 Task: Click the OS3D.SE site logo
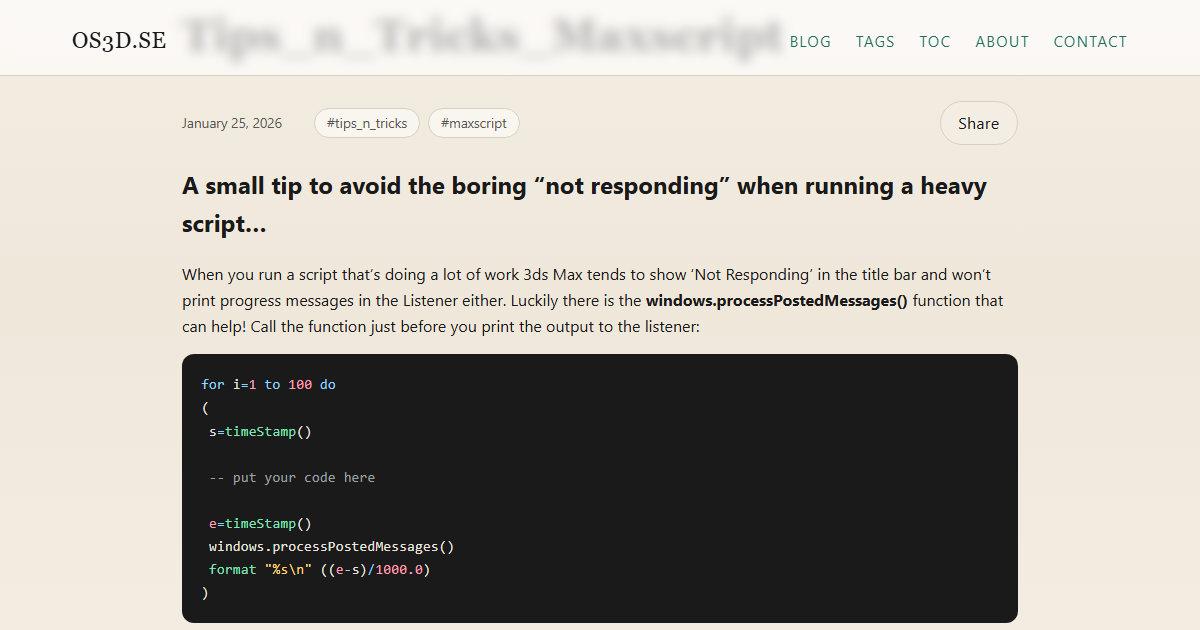pos(118,41)
